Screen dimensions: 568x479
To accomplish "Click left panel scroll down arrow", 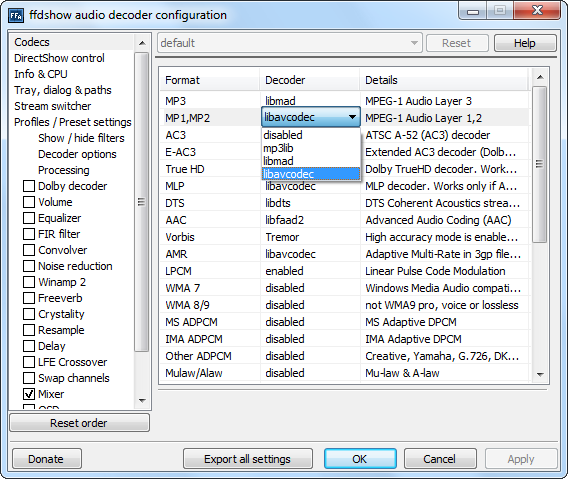I will click(142, 400).
